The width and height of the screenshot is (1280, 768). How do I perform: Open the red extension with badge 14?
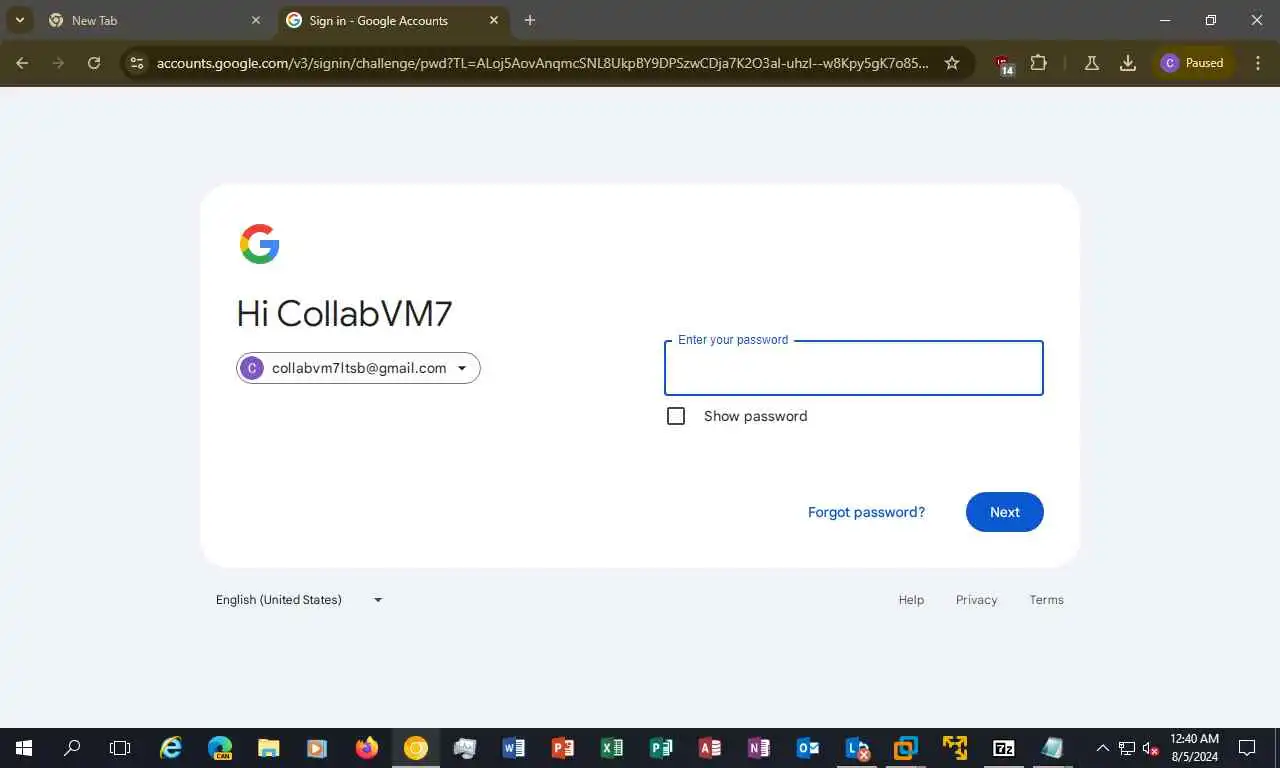(1004, 64)
